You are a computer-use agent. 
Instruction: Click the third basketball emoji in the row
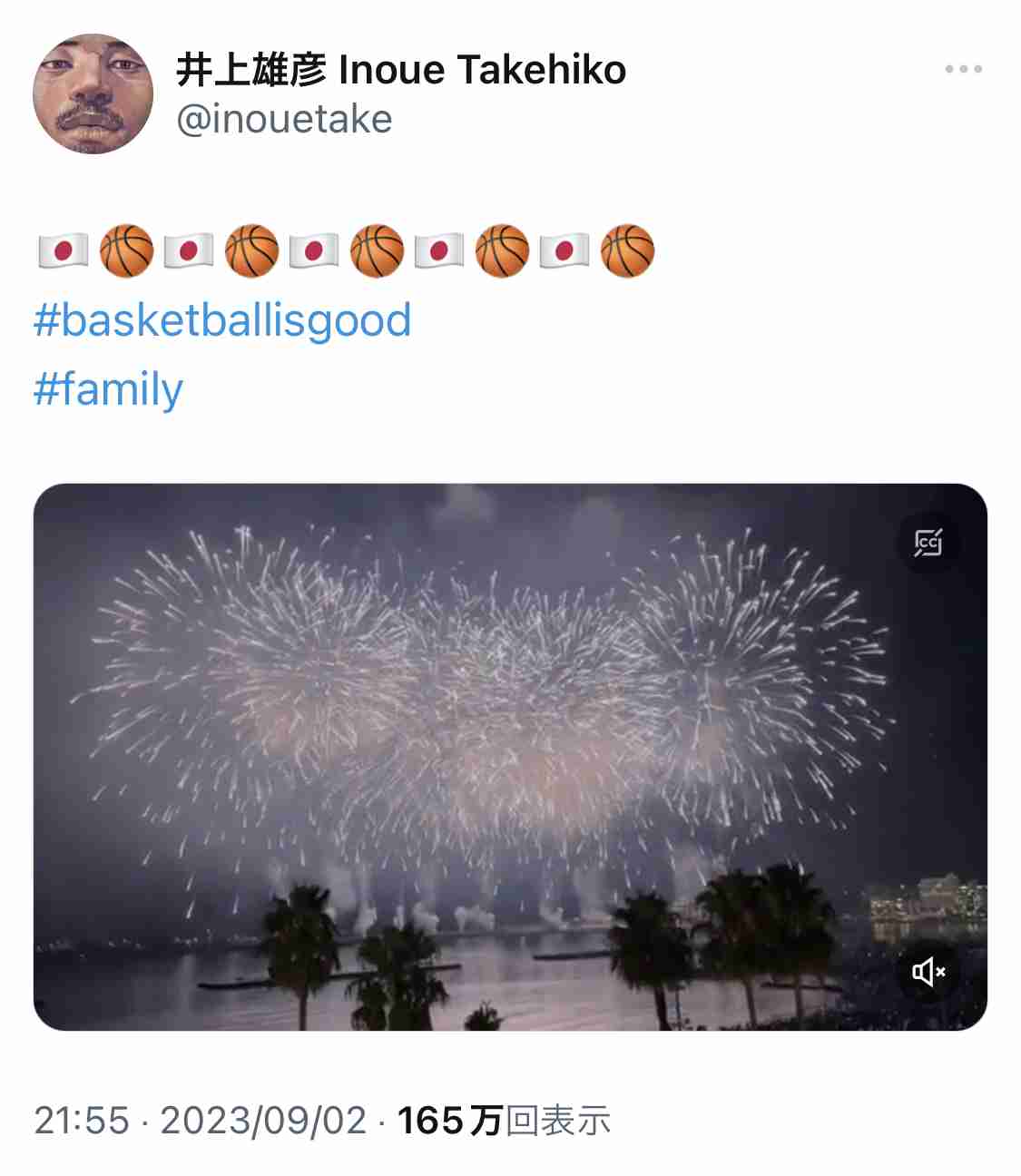[x=377, y=250]
